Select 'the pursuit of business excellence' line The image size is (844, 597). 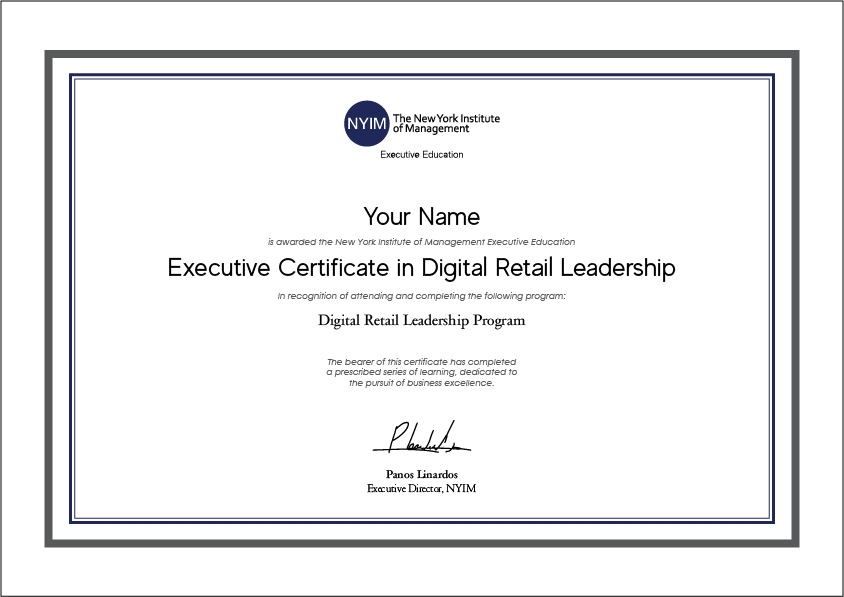(421, 382)
